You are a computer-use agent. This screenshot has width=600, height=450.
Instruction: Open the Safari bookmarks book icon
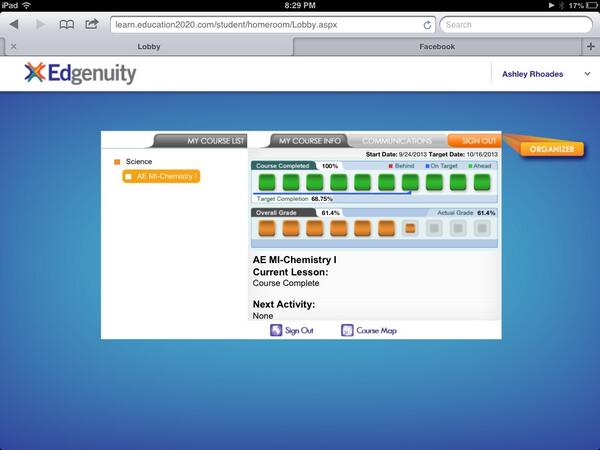(67, 25)
